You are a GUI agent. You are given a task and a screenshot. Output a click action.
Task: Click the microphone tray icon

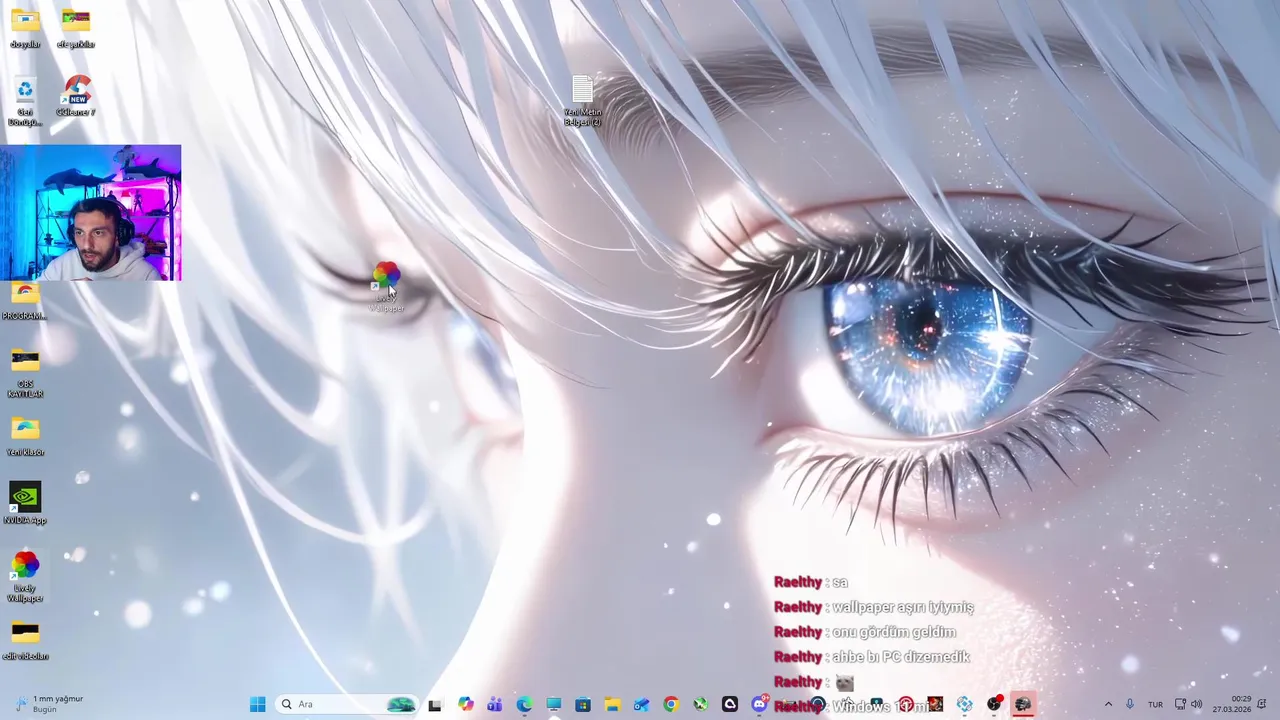click(1130, 704)
